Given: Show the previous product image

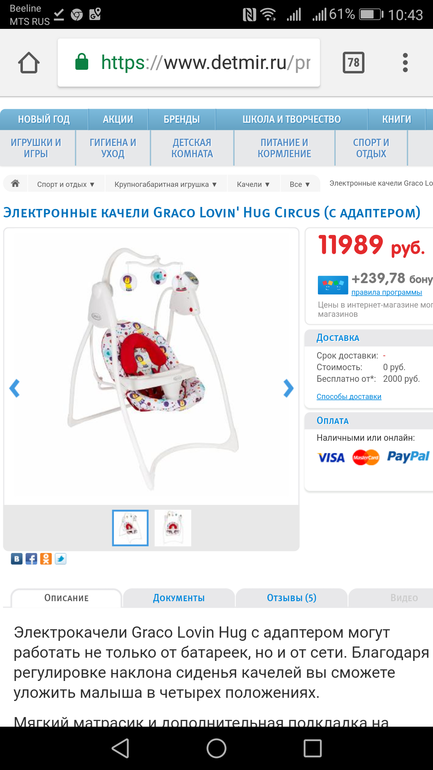Looking at the screenshot, I should coord(15,388).
